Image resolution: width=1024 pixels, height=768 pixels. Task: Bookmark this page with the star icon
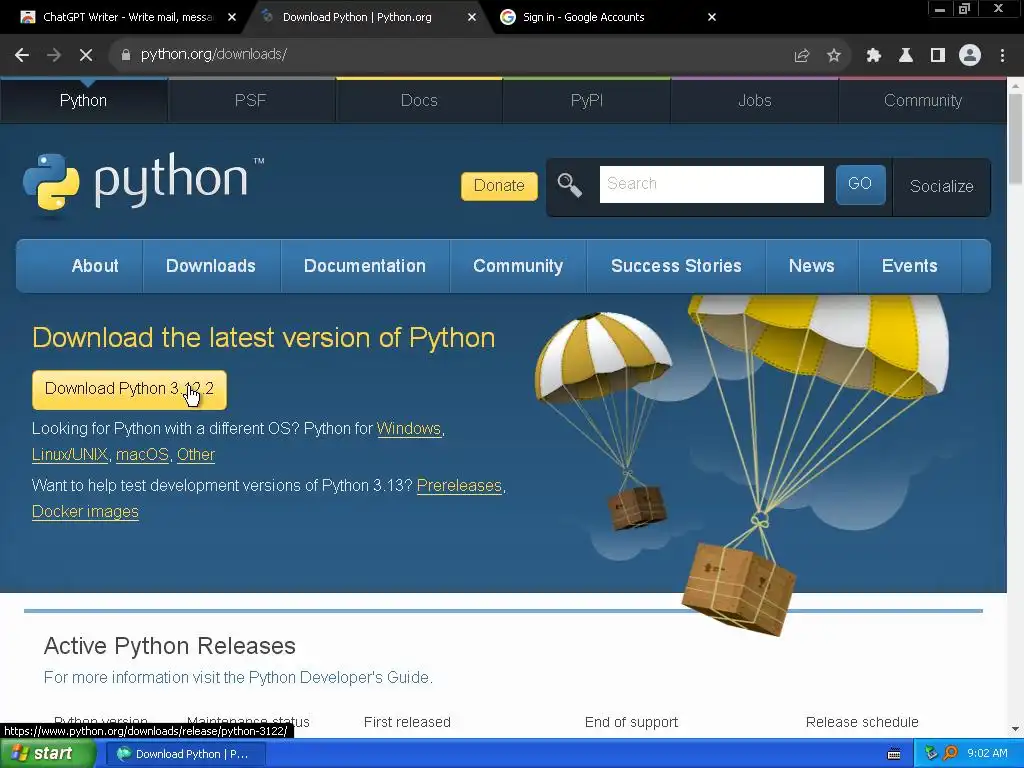coord(833,56)
